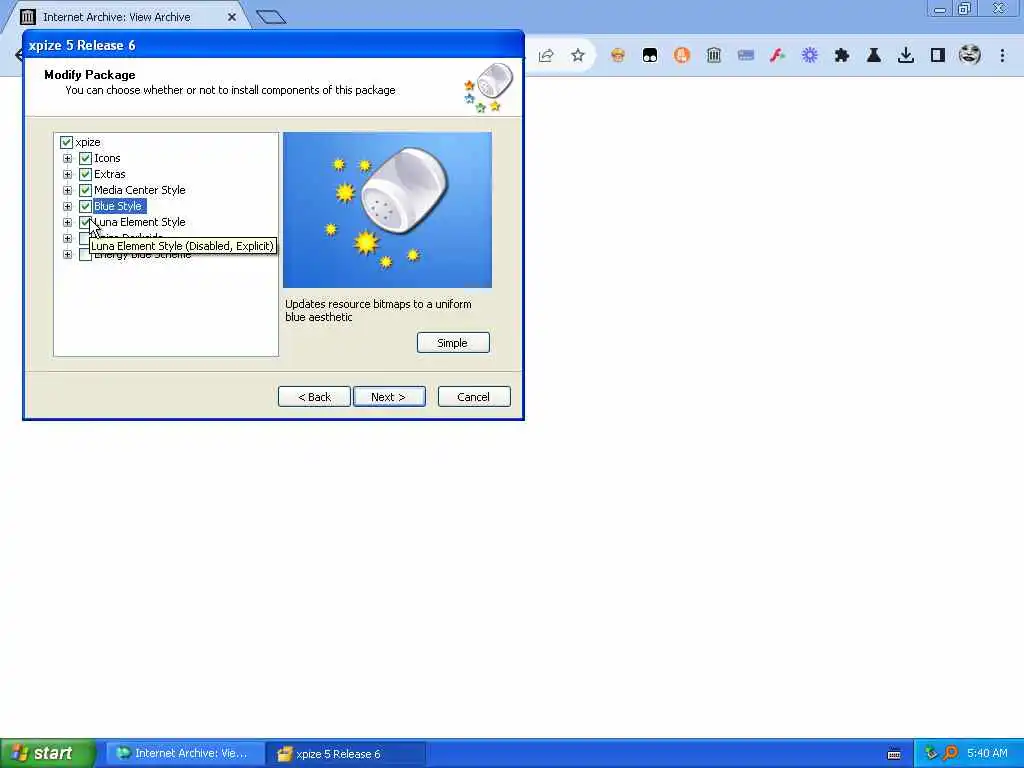Uncheck the xpize root checkbox
The height and width of the screenshot is (768, 1024).
tap(66, 142)
